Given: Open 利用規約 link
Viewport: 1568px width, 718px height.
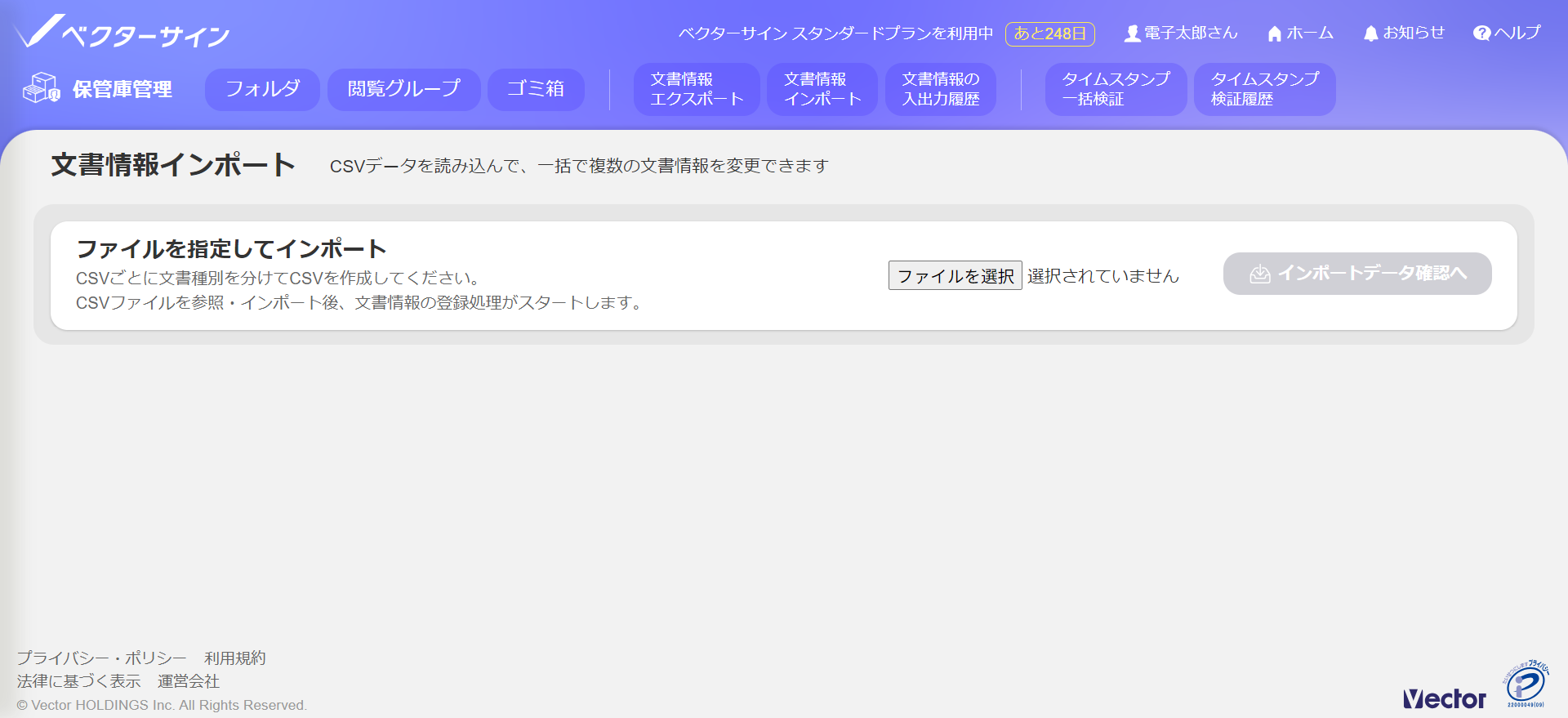Looking at the screenshot, I should [x=235, y=658].
